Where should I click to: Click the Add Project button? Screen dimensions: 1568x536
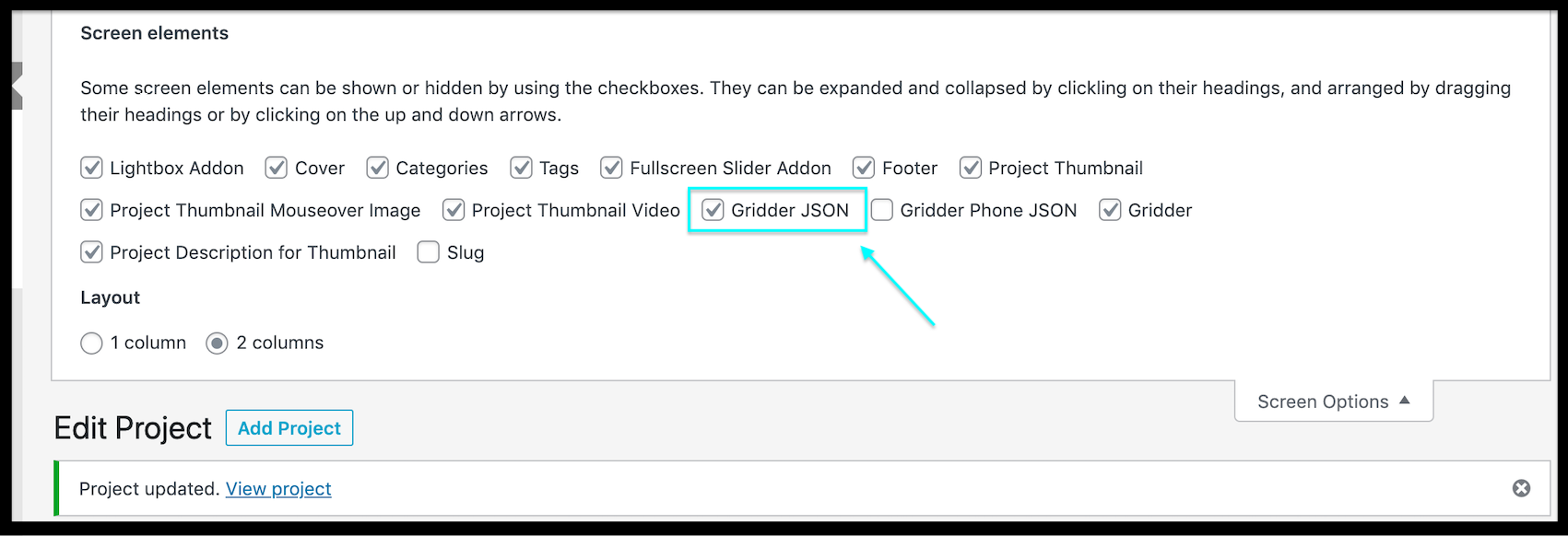click(x=289, y=427)
